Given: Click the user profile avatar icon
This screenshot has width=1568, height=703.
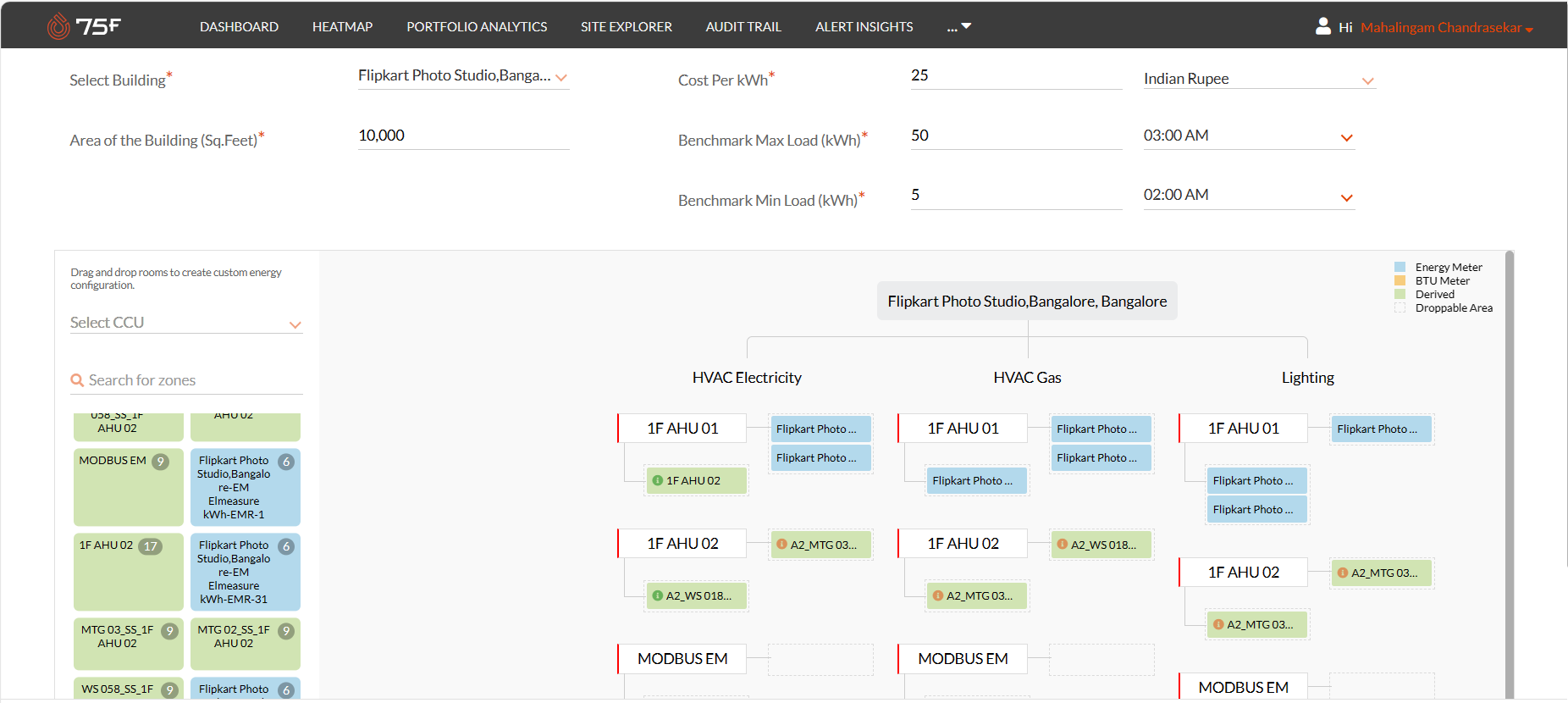Looking at the screenshot, I should point(1323,26).
